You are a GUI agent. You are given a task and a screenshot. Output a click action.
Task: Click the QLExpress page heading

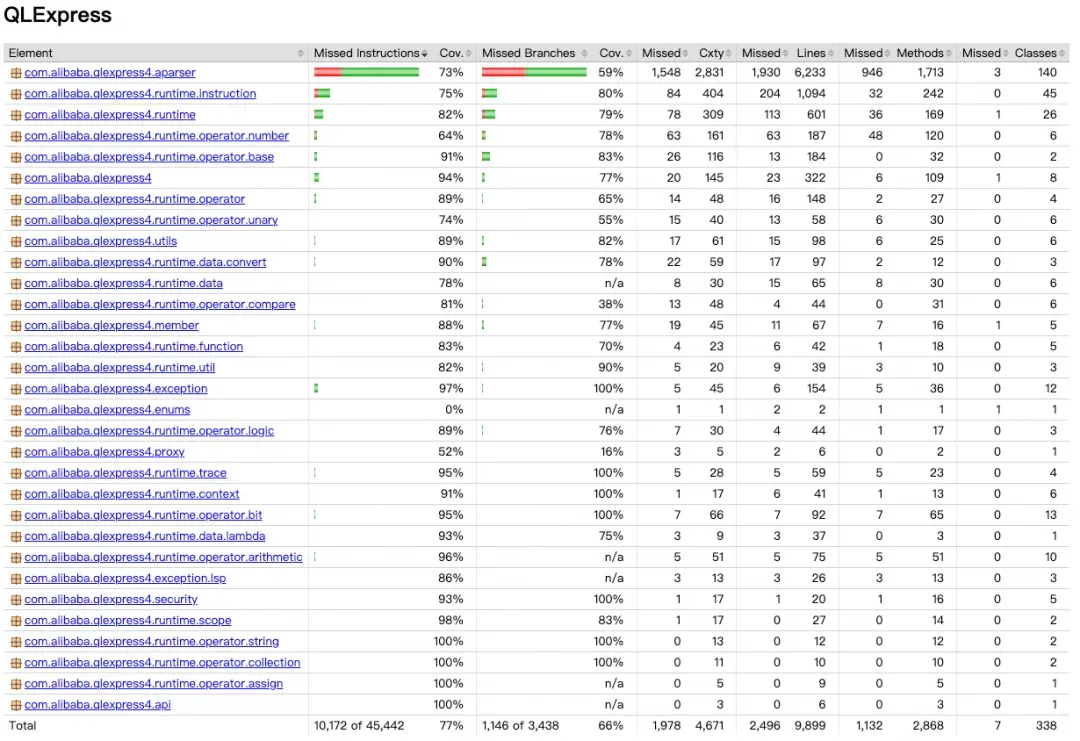(x=58, y=15)
